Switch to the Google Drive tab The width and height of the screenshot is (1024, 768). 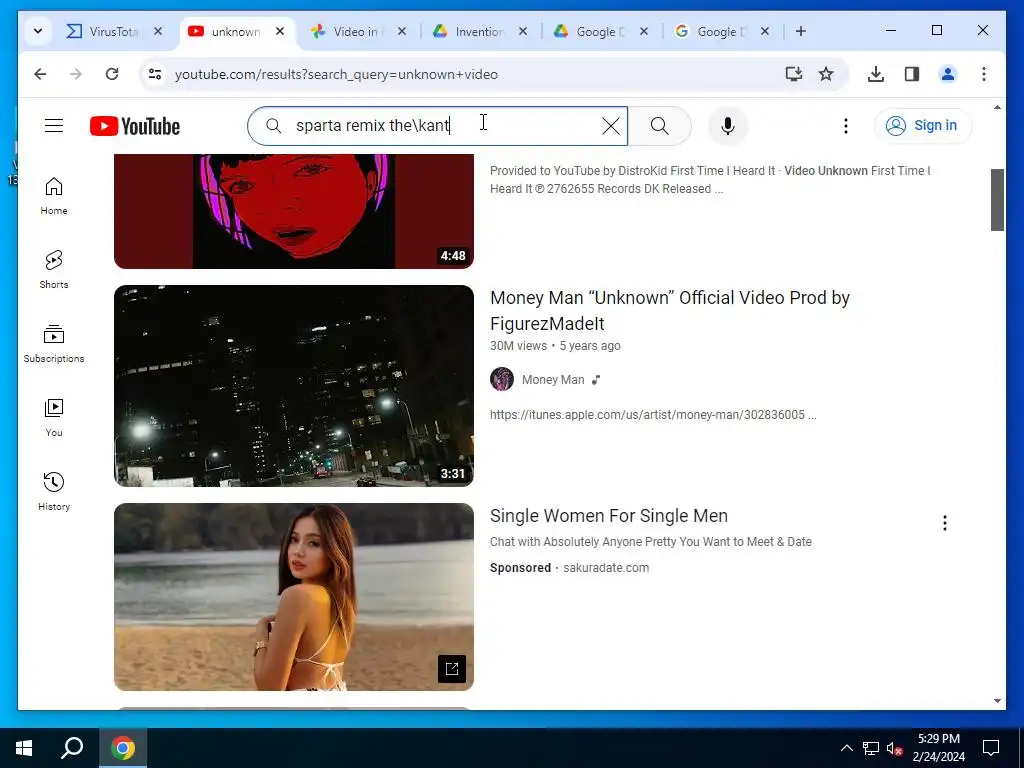coord(590,31)
